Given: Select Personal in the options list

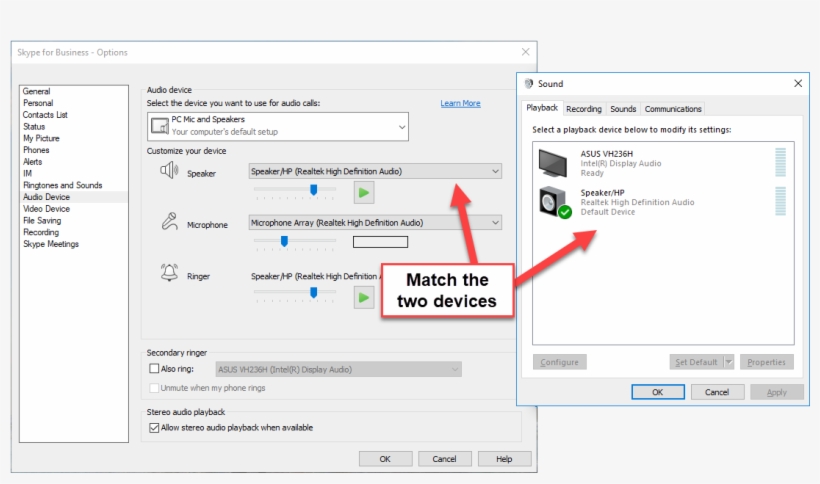Looking at the screenshot, I should (38, 103).
